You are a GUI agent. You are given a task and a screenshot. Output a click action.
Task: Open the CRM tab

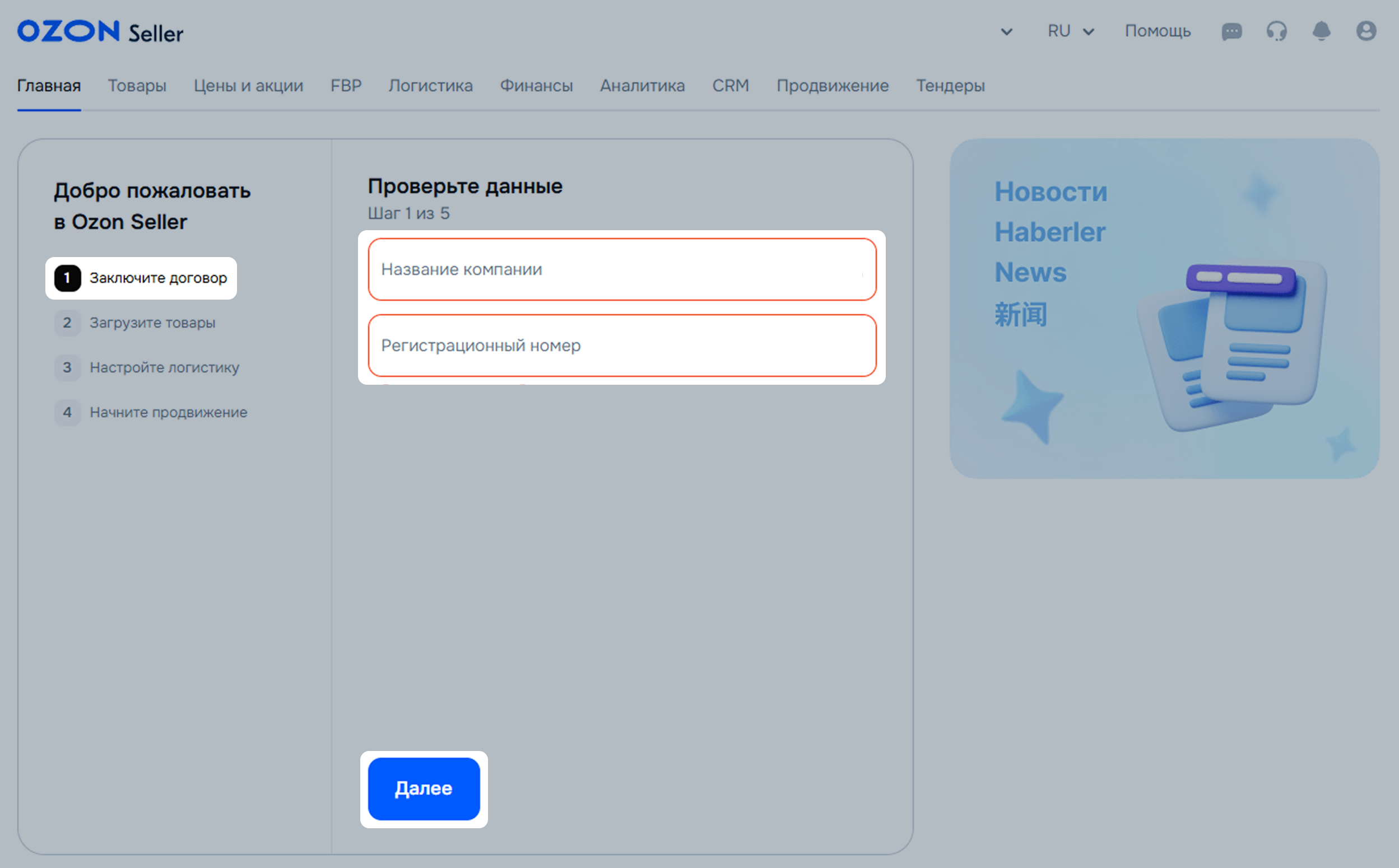[x=731, y=86]
